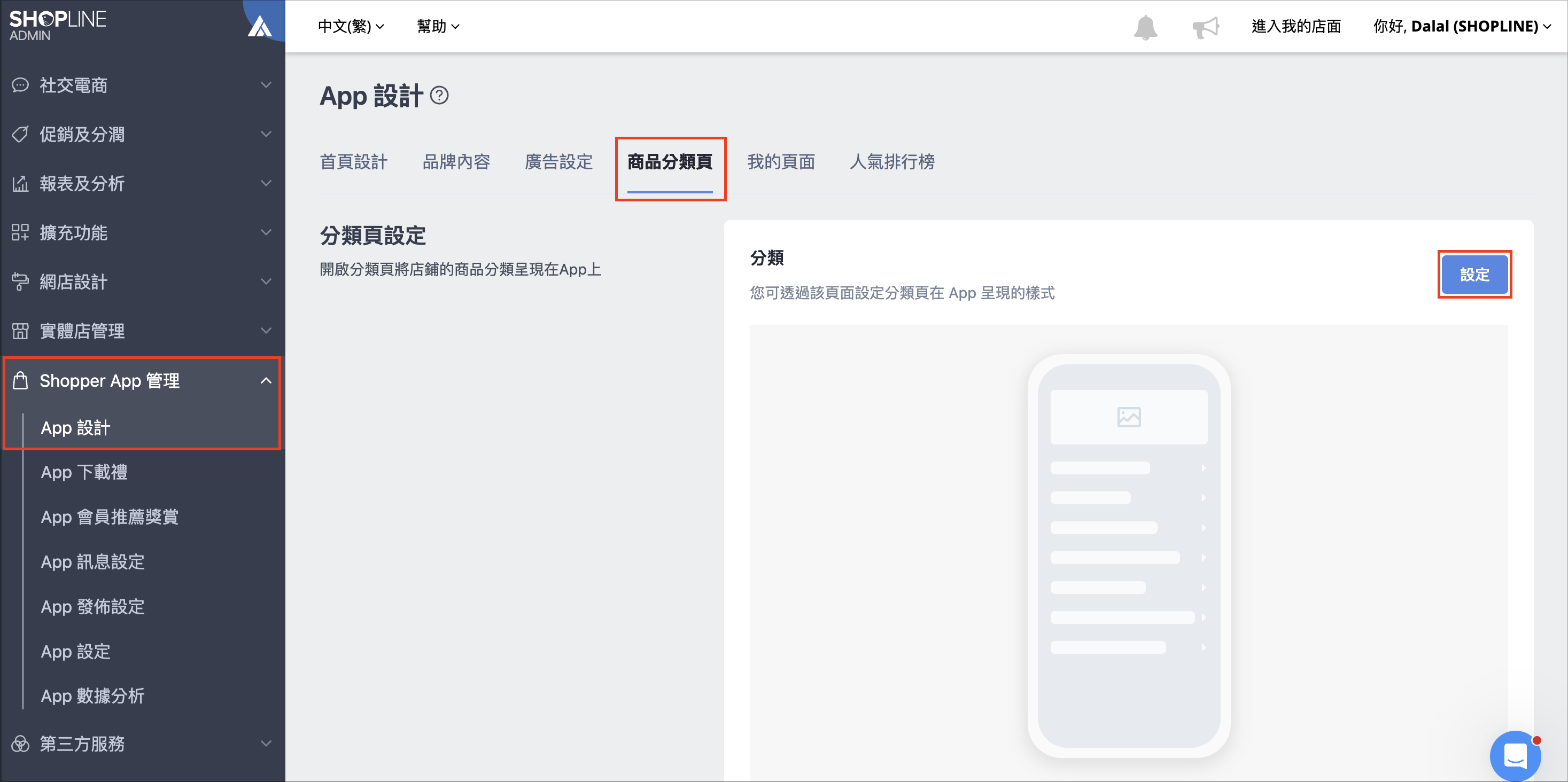
Task: Click the 實體店管理 menu label
Action: point(82,331)
